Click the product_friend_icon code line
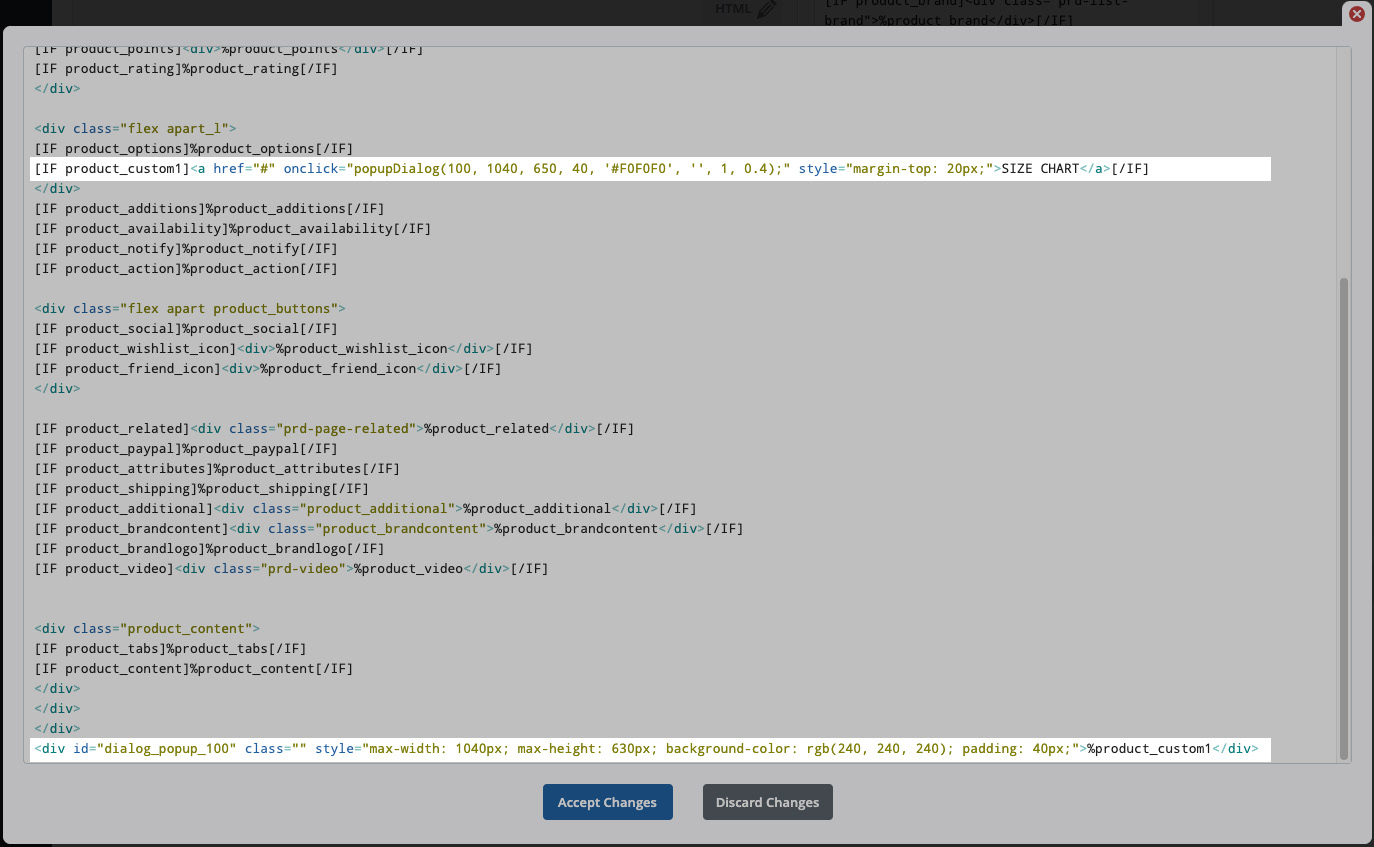Viewport: 1374px width, 847px height. (x=267, y=369)
